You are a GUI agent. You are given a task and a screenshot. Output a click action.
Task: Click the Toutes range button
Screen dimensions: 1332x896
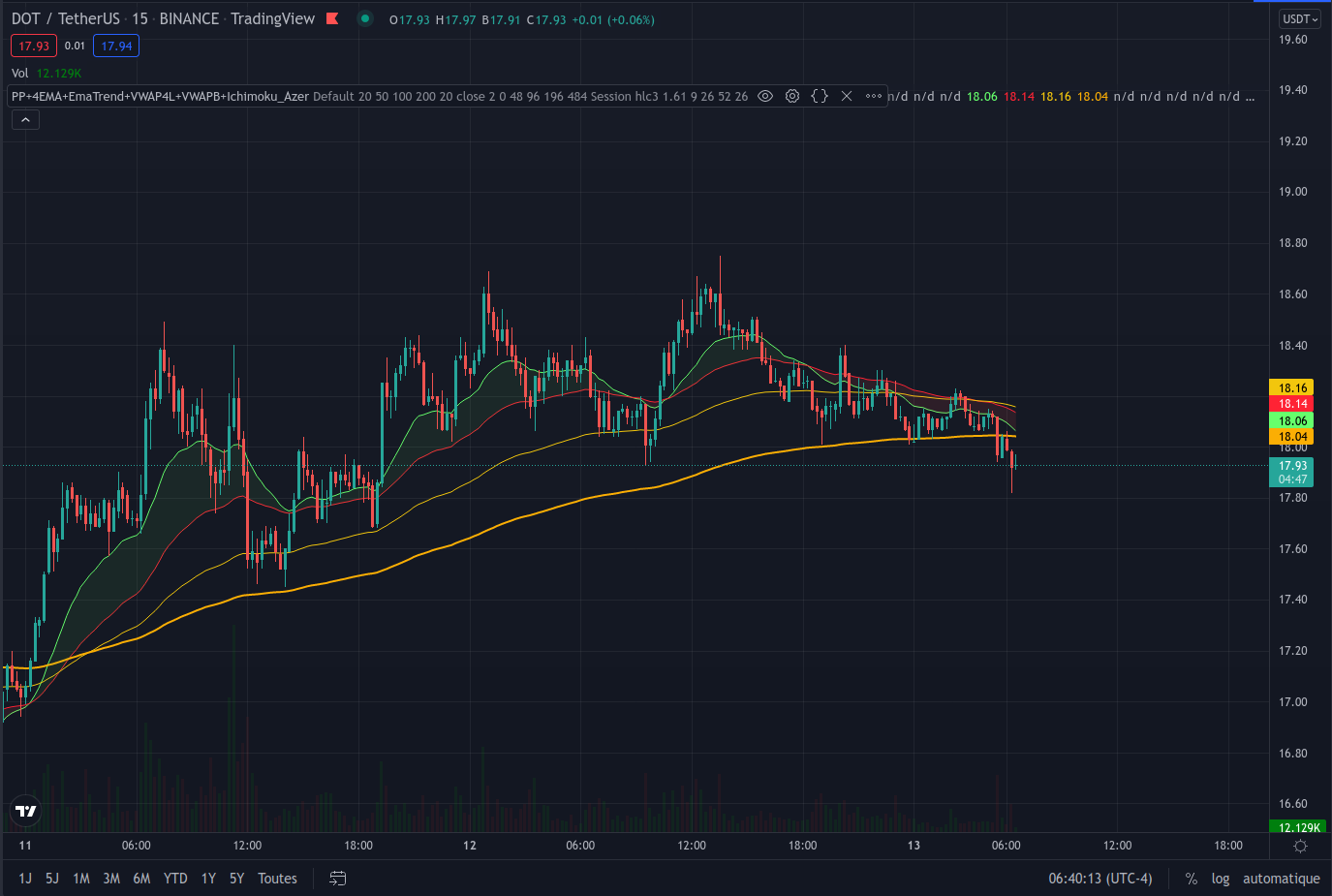pyautogui.click(x=277, y=878)
